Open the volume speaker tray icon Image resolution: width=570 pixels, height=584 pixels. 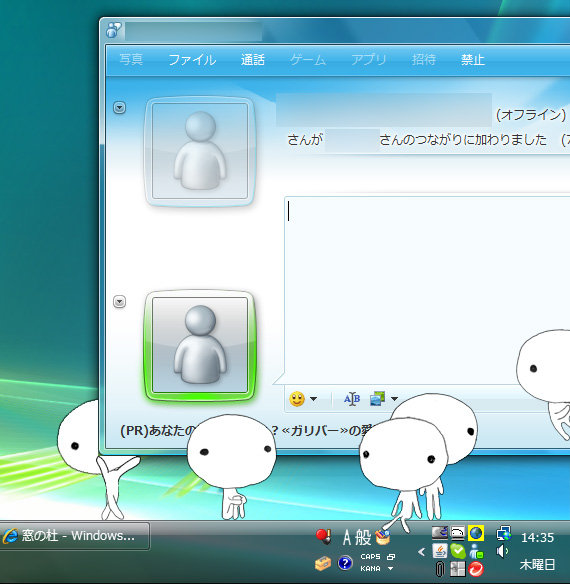coord(503,551)
